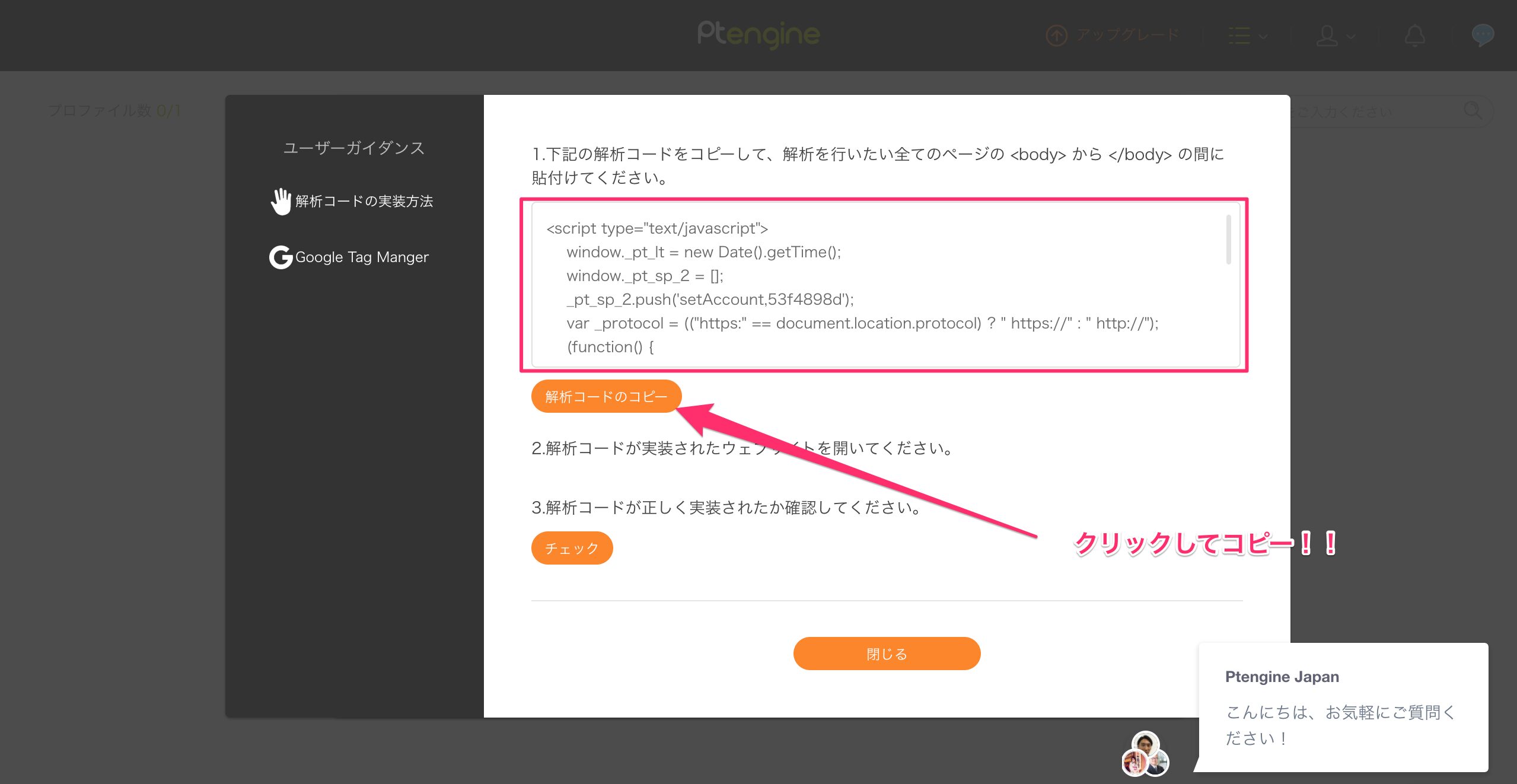The height and width of the screenshot is (784, 1517).
Task: Open chat using the speech bubble icon
Action: click(1483, 34)
